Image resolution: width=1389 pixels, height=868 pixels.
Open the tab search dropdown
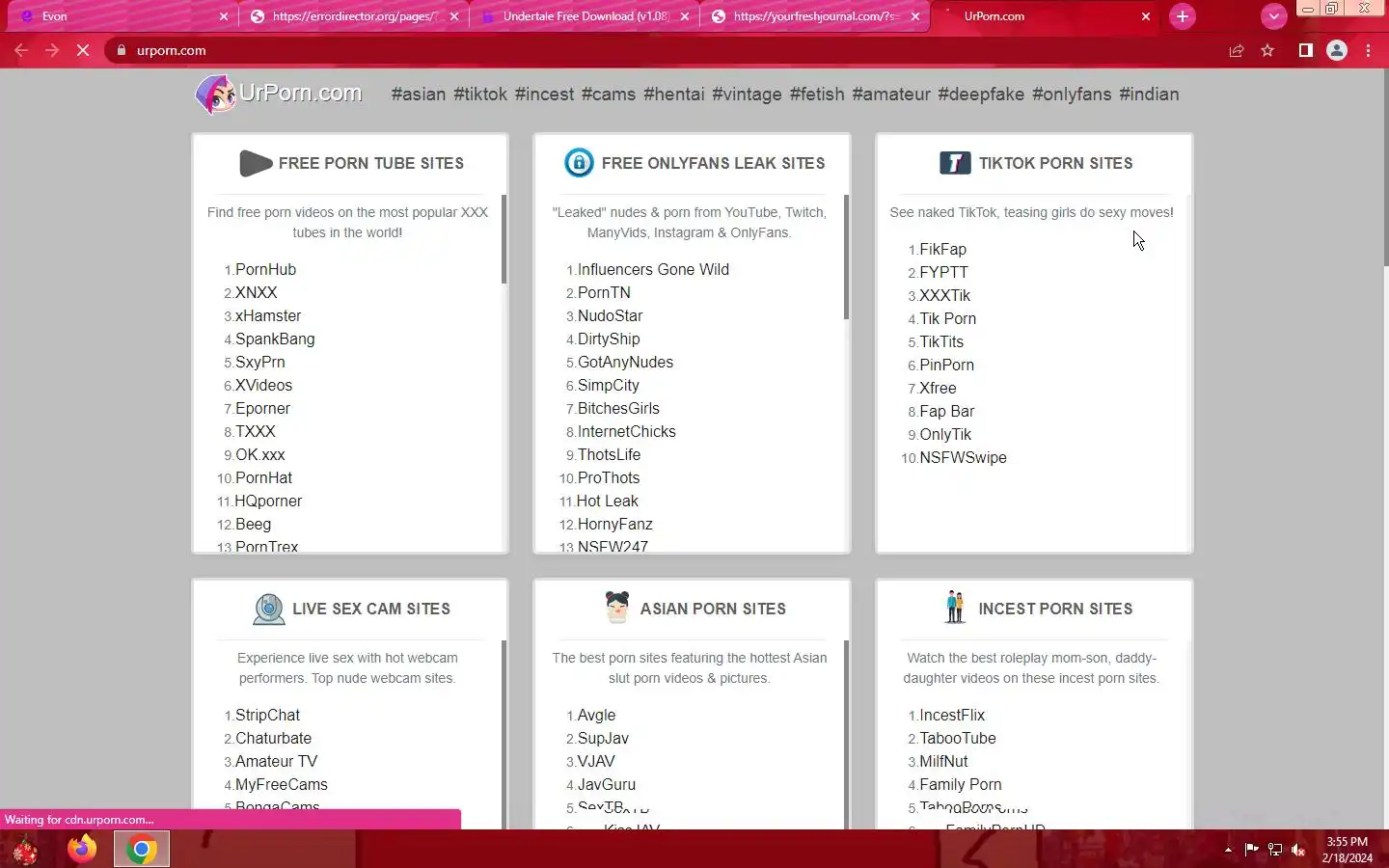click(1273, 16)
